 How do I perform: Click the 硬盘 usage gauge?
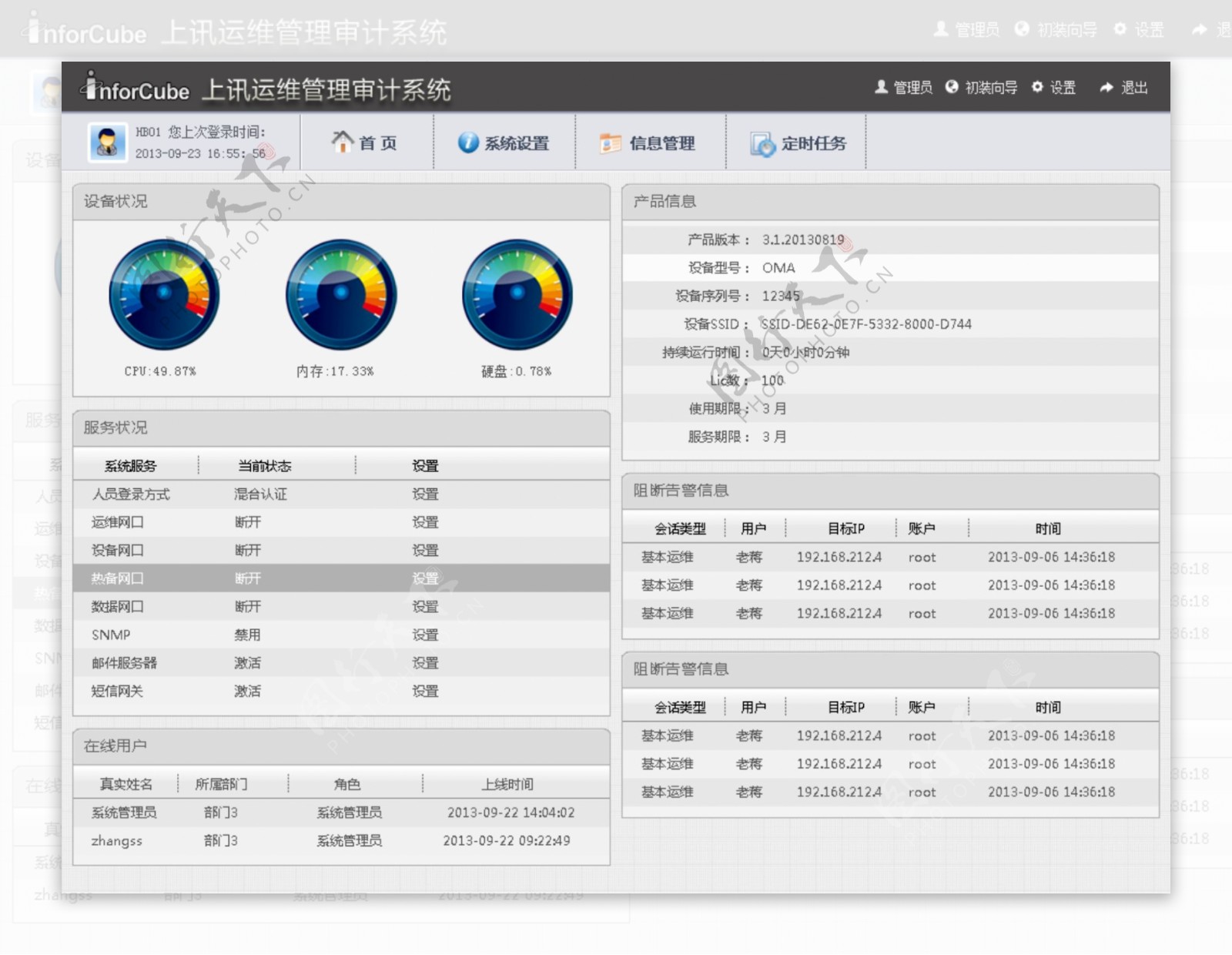517,294
